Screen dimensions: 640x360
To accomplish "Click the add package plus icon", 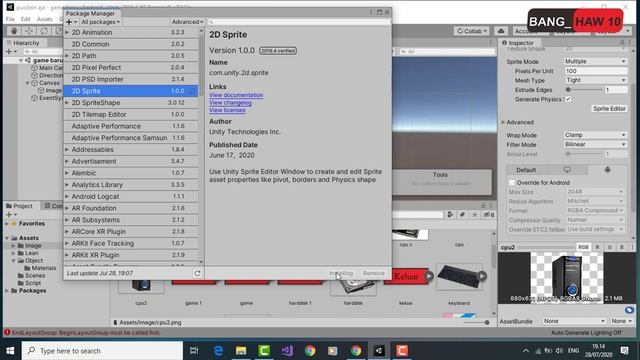I will coord(69,22).
